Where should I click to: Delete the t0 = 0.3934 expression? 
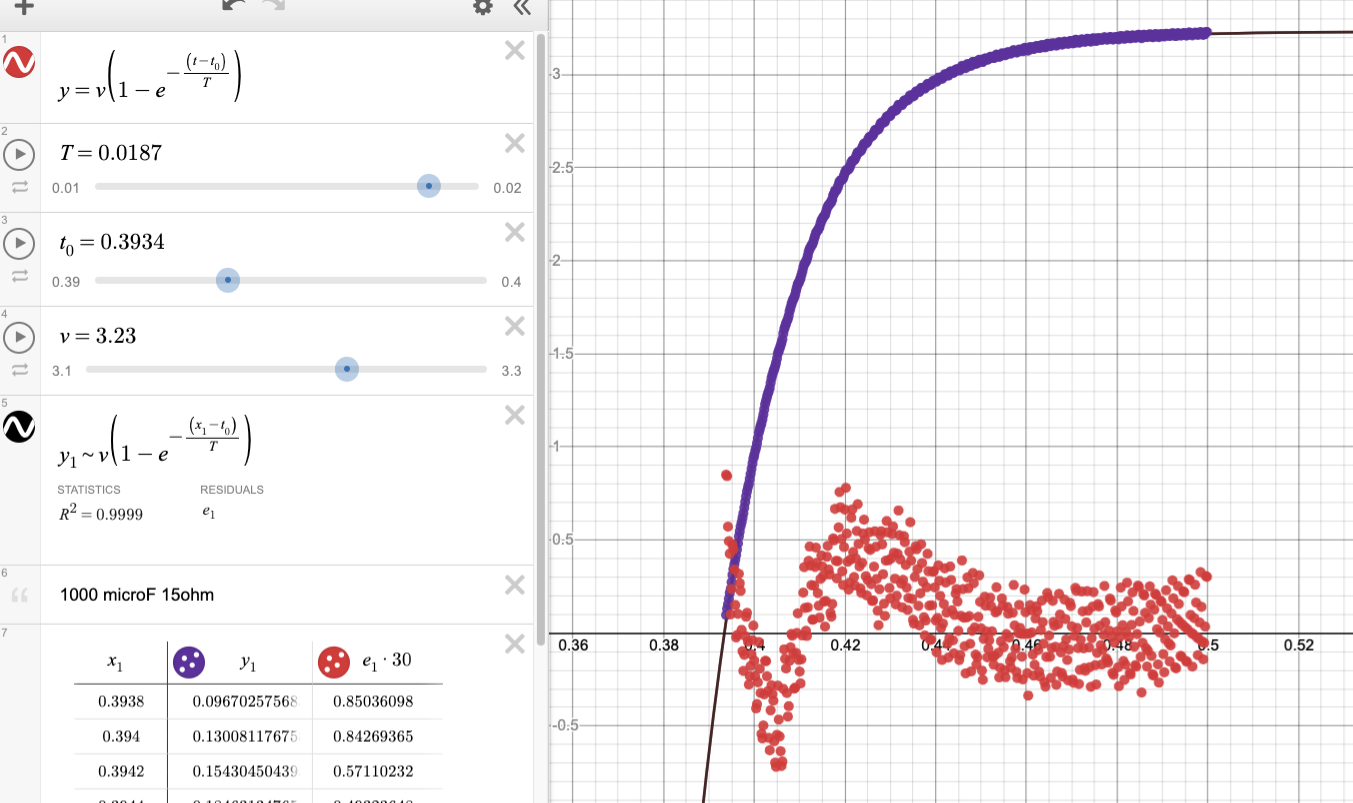(x=515, y=232)
